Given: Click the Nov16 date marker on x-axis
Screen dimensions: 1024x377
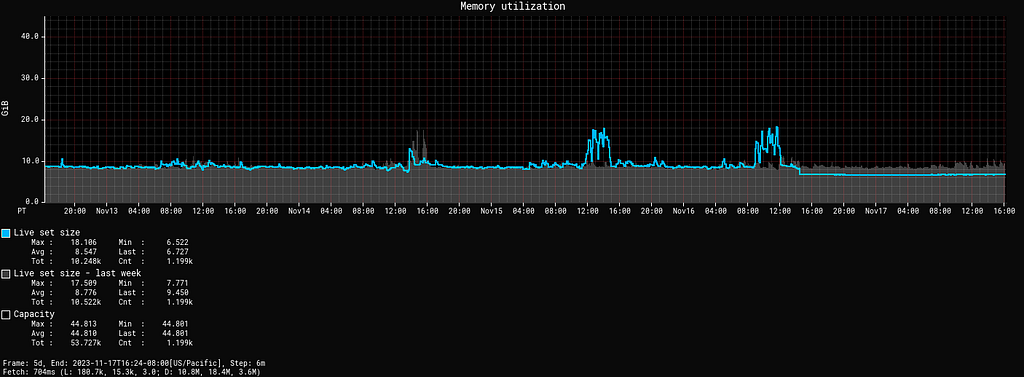Looking at the screenshot, I should (x=682, y=211).
